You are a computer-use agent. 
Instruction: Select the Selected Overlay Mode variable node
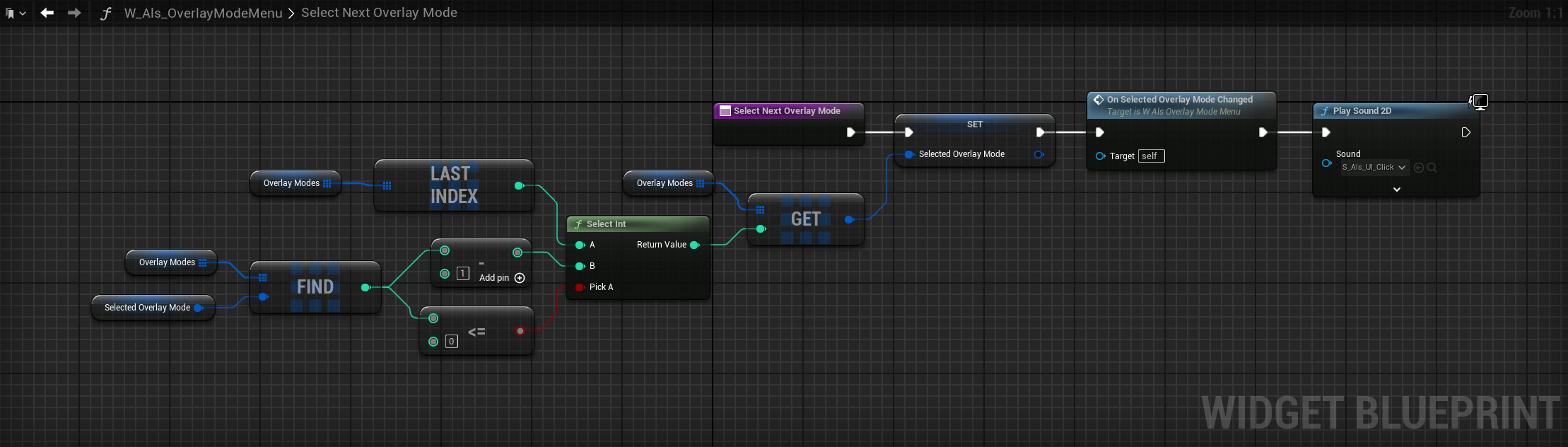click(153, 308)
